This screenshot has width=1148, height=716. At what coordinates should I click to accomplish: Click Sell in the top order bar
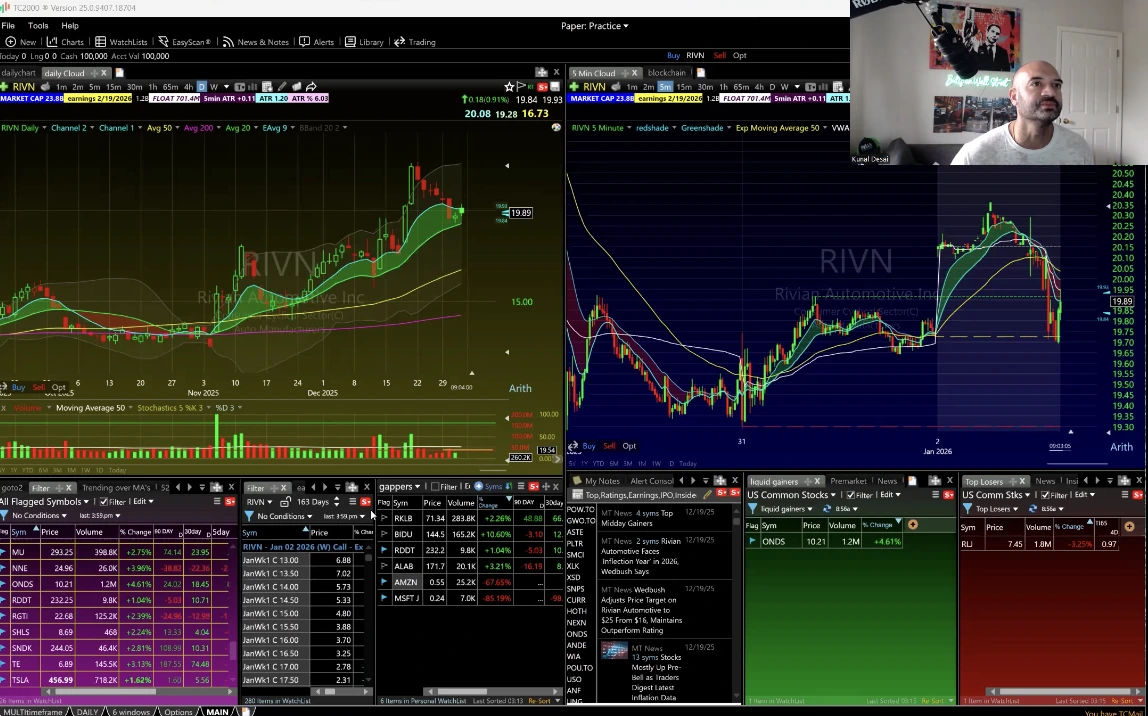point(720,56)
